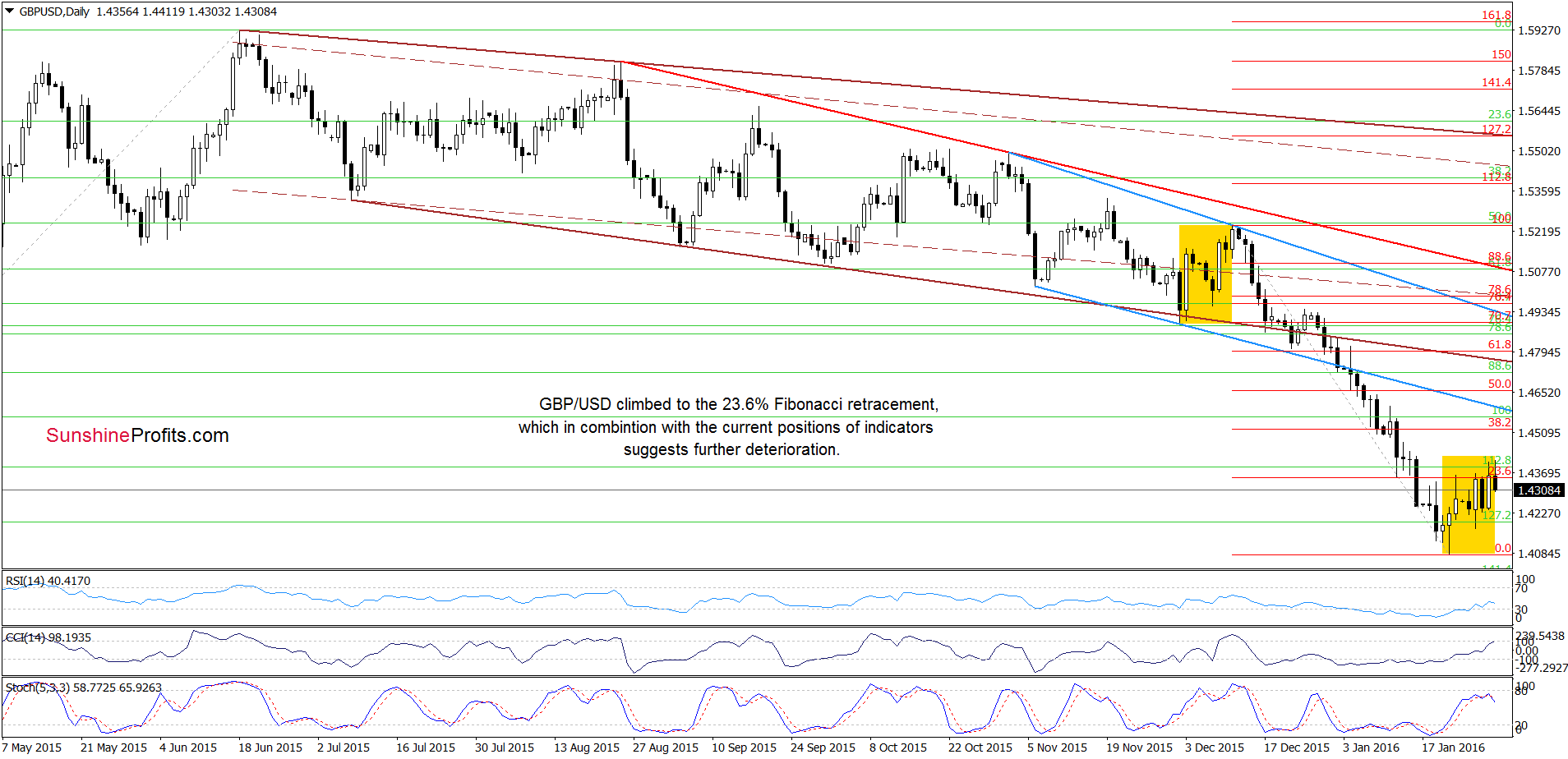Select the red 50.0 Fibonacci level label
Viewport: 1568px width, 759px height.
coord(1500,384)
